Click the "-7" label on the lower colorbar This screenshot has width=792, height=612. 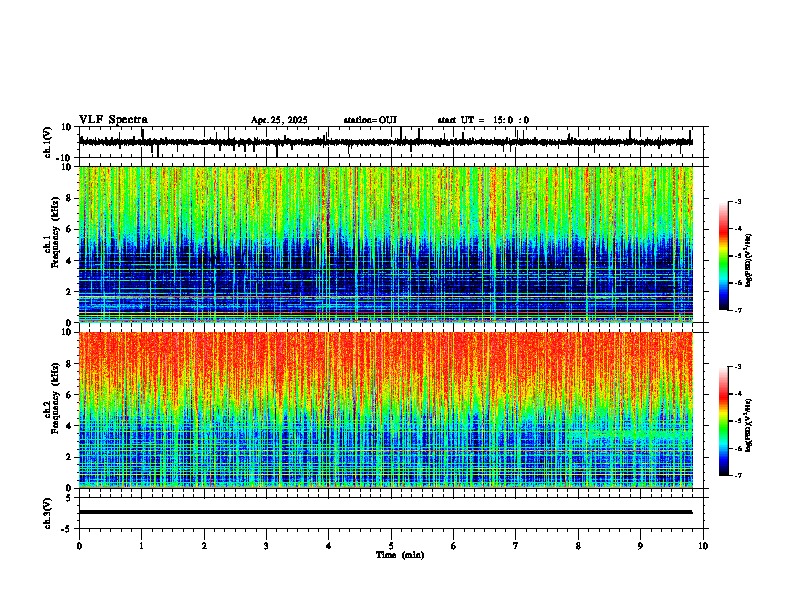[x=738, y=476]
